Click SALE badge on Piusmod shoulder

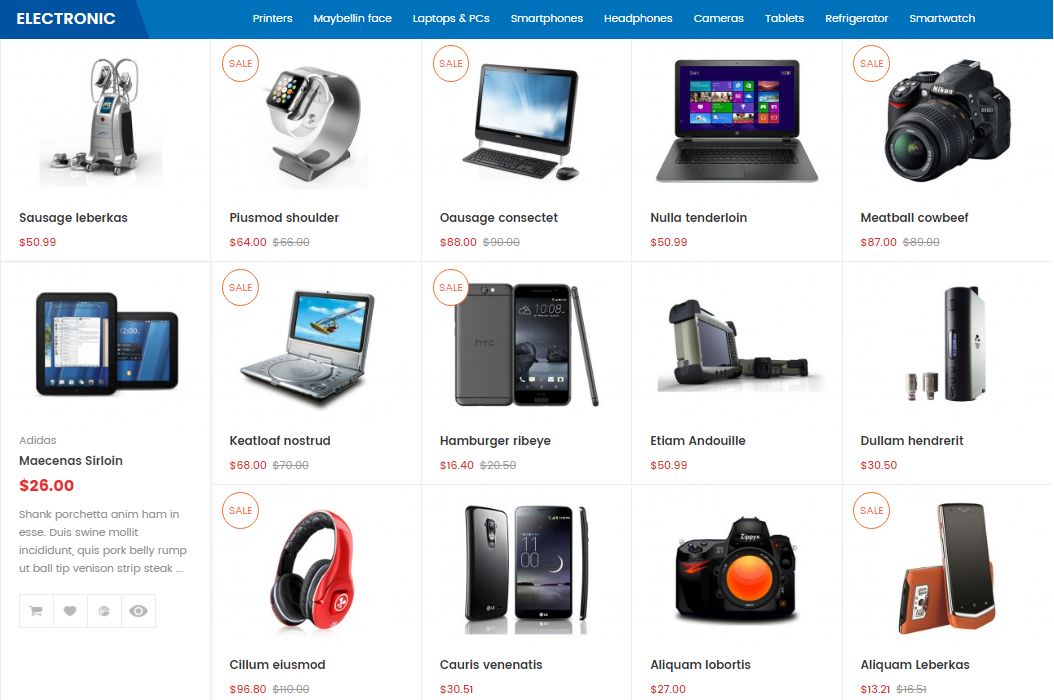(x=240, y=63)
